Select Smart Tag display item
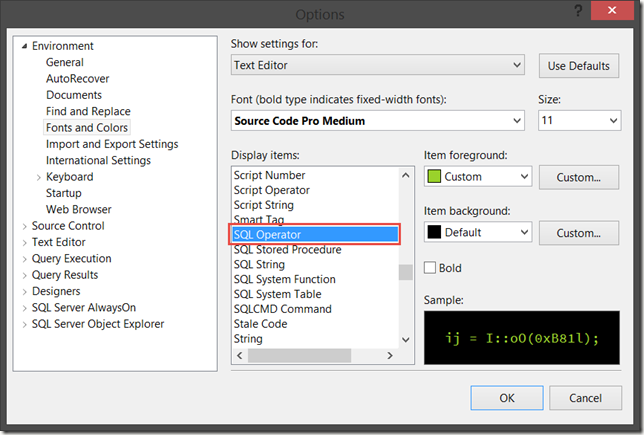This screenshot has height=435, width=644. click(259, 219)
